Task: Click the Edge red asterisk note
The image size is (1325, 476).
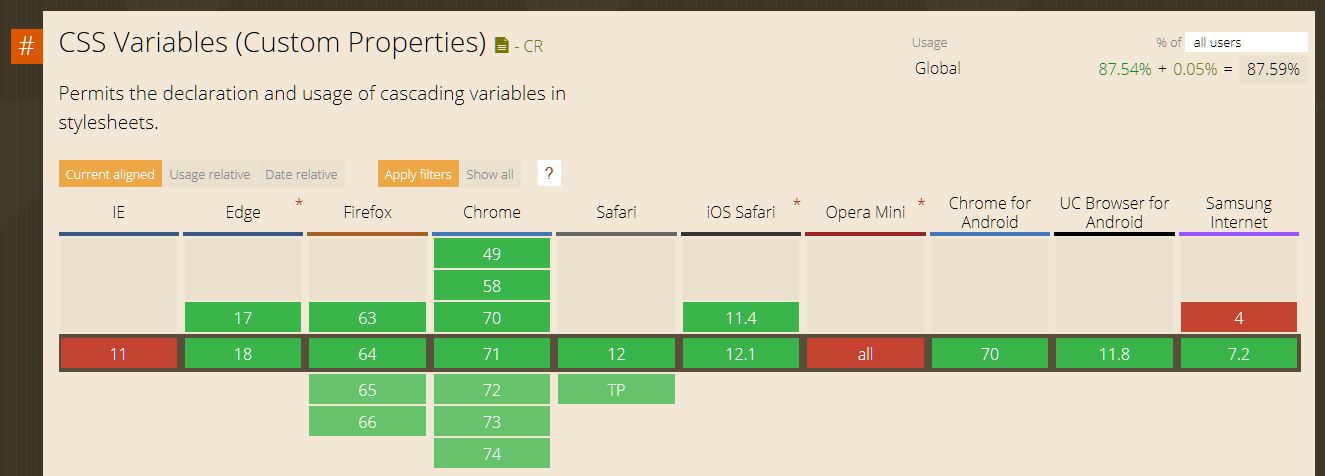Action: coord(298,203)
